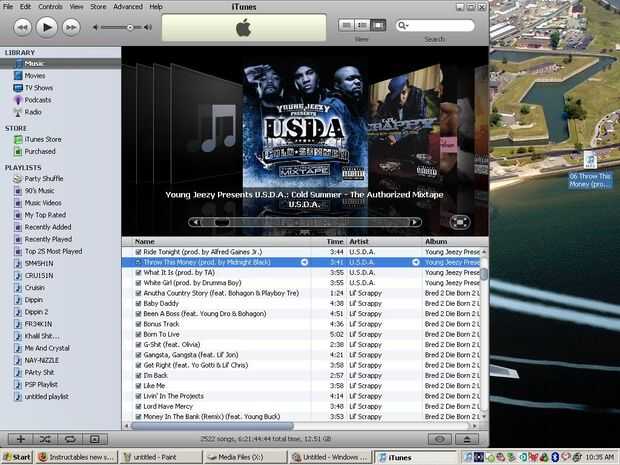Sort songs by Album column header
The image size is (620, 465).
coord(452,242)
